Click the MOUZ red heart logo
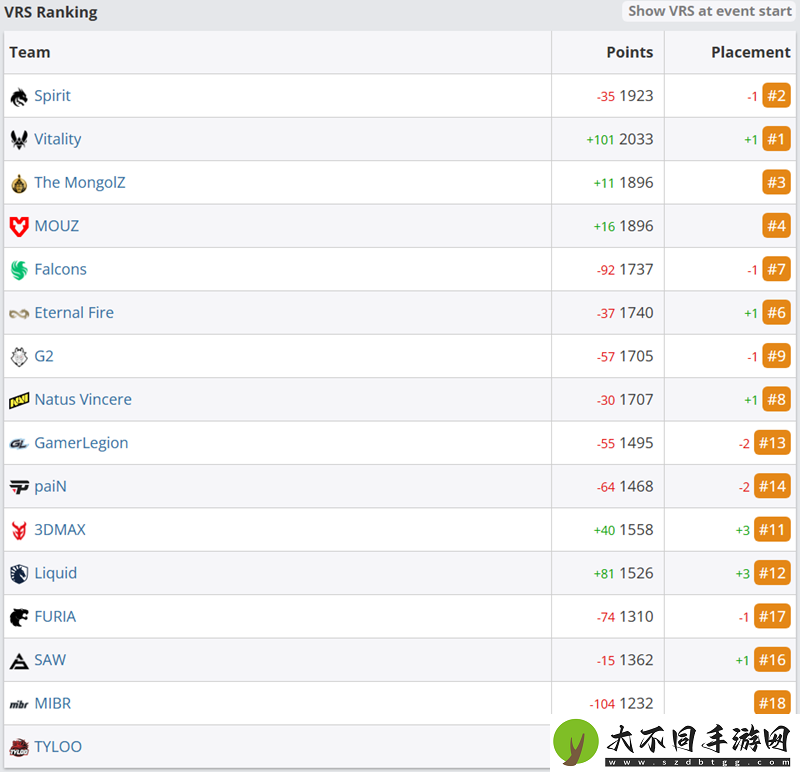This screenshot has width=800, height=772. 19,226
